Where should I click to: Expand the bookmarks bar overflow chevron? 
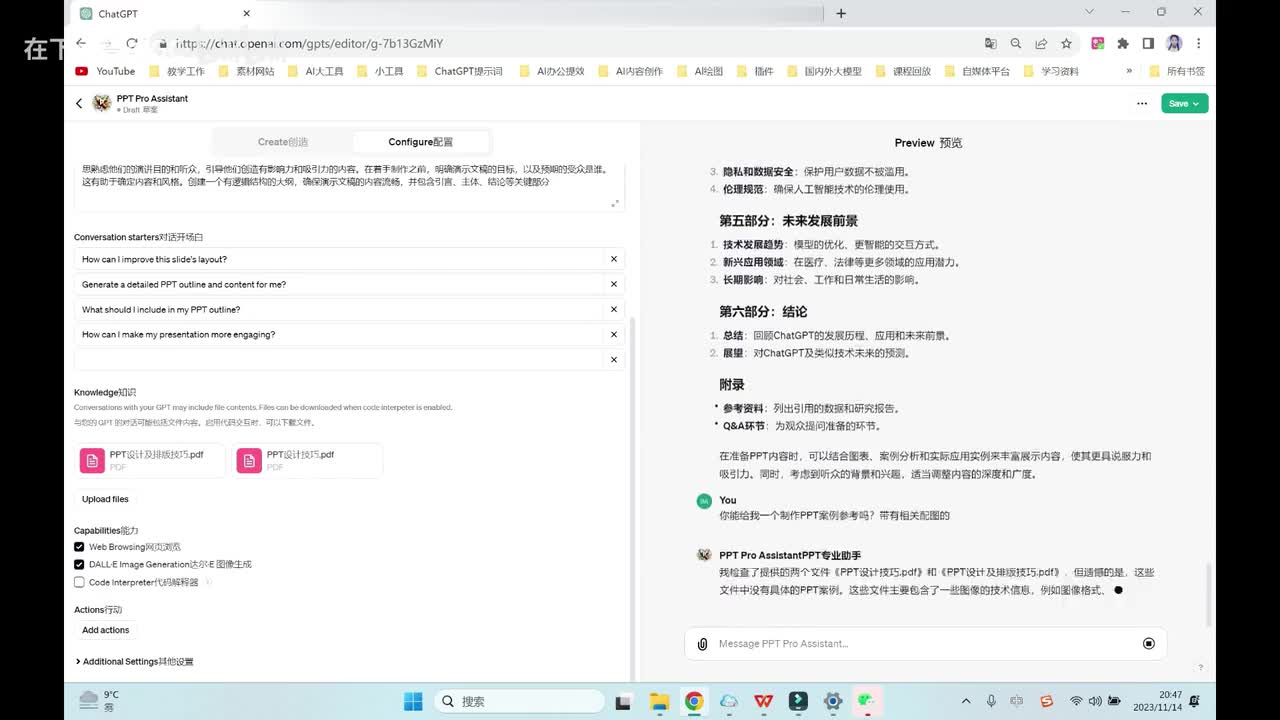coord(1129,71)
